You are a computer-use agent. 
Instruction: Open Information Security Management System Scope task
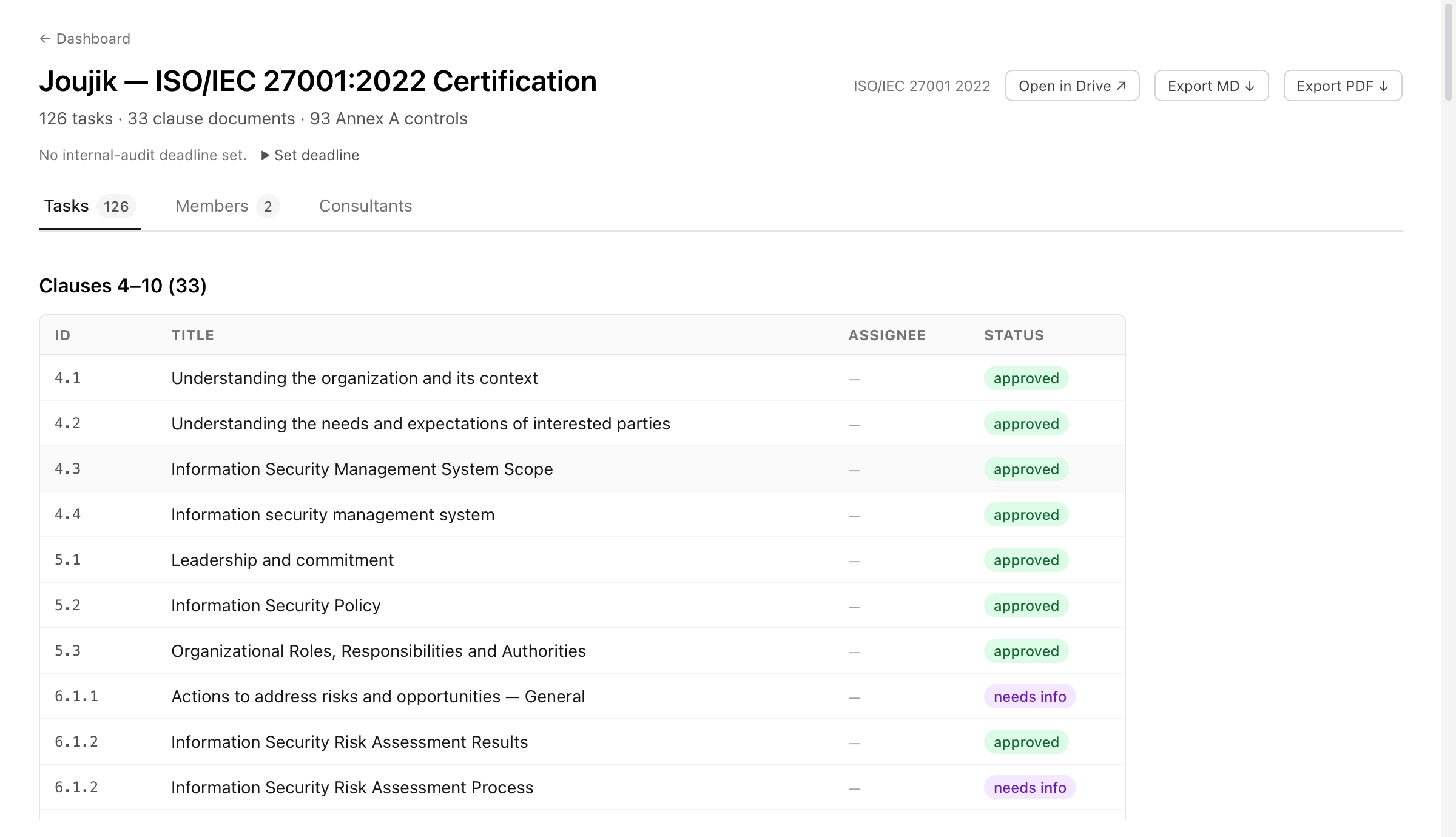(362, 469)
